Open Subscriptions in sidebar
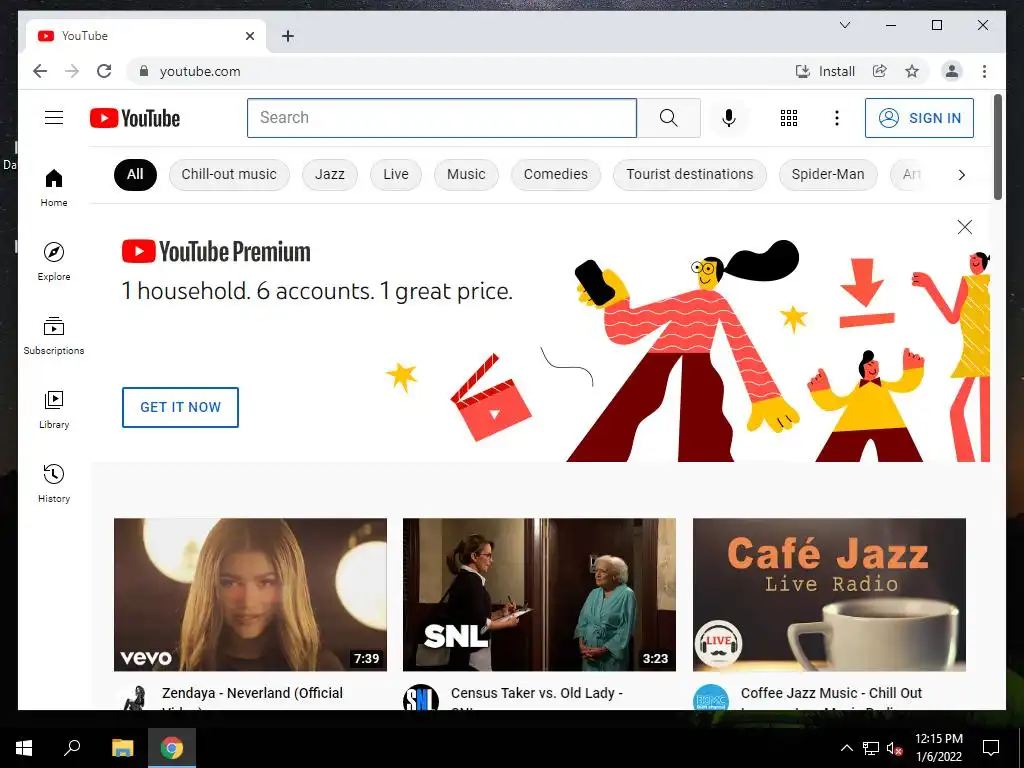1024x768 pixels. [x=54, y=336]
